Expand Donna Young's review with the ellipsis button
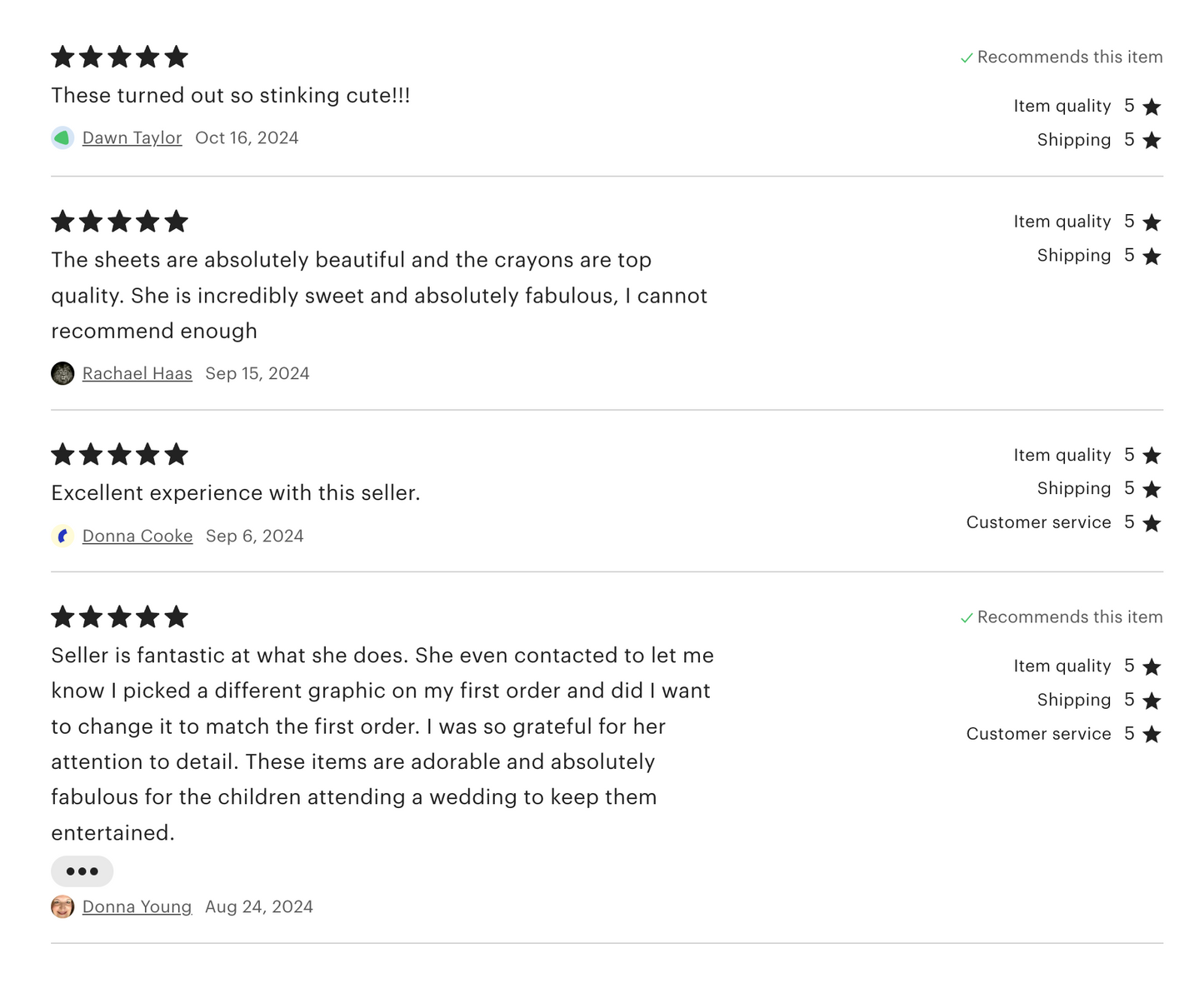1204x983 pixels. pyautogui.click(x=82, y=871)
